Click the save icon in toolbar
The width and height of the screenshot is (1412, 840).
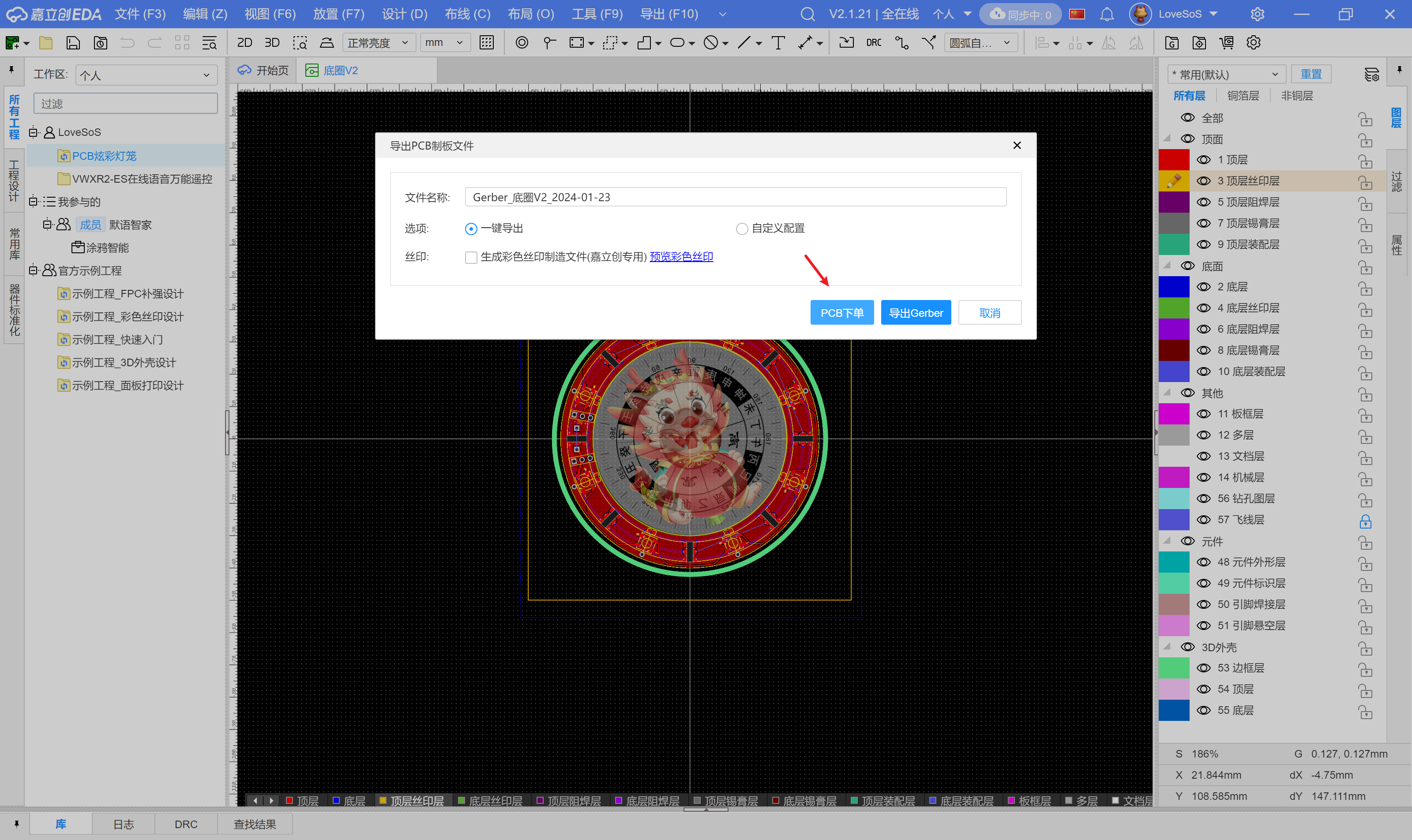[73, 42]
